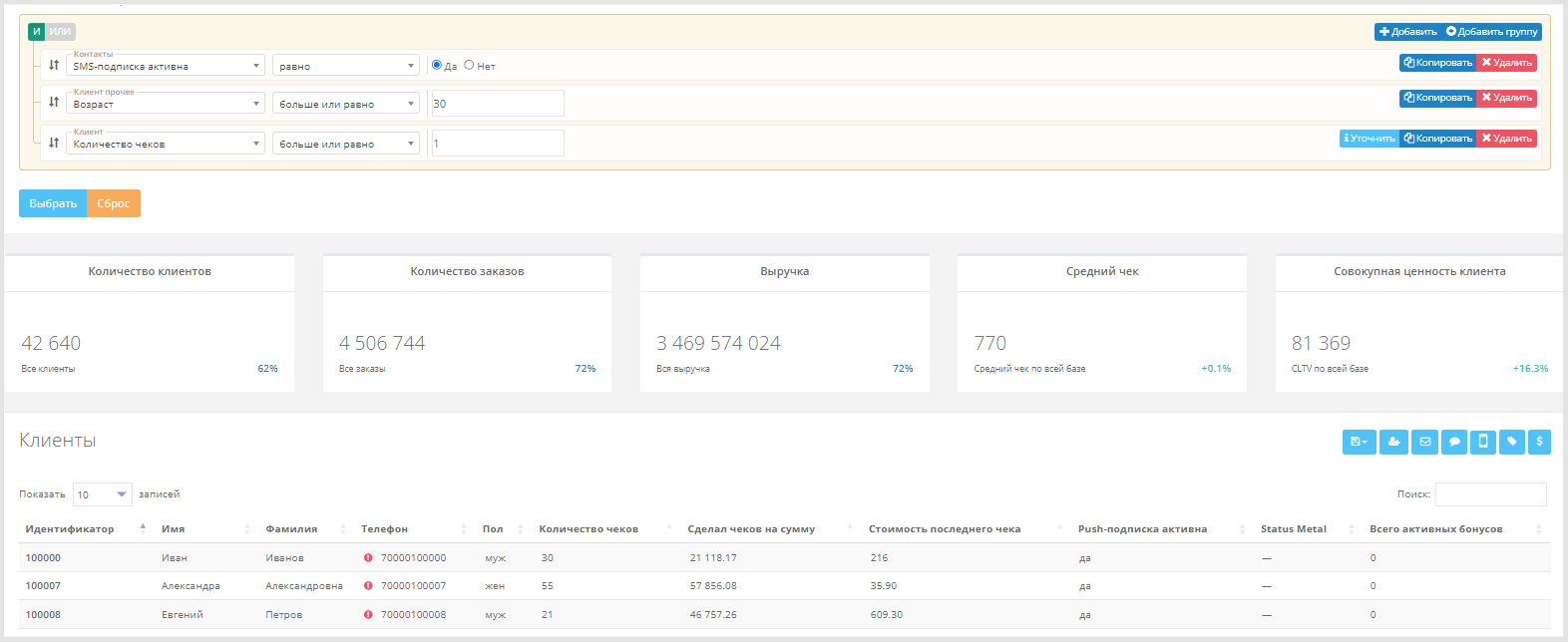Click the surname cell Петров
The width and height of the screenshot is (1568, 642).
(x=284, y=615)
